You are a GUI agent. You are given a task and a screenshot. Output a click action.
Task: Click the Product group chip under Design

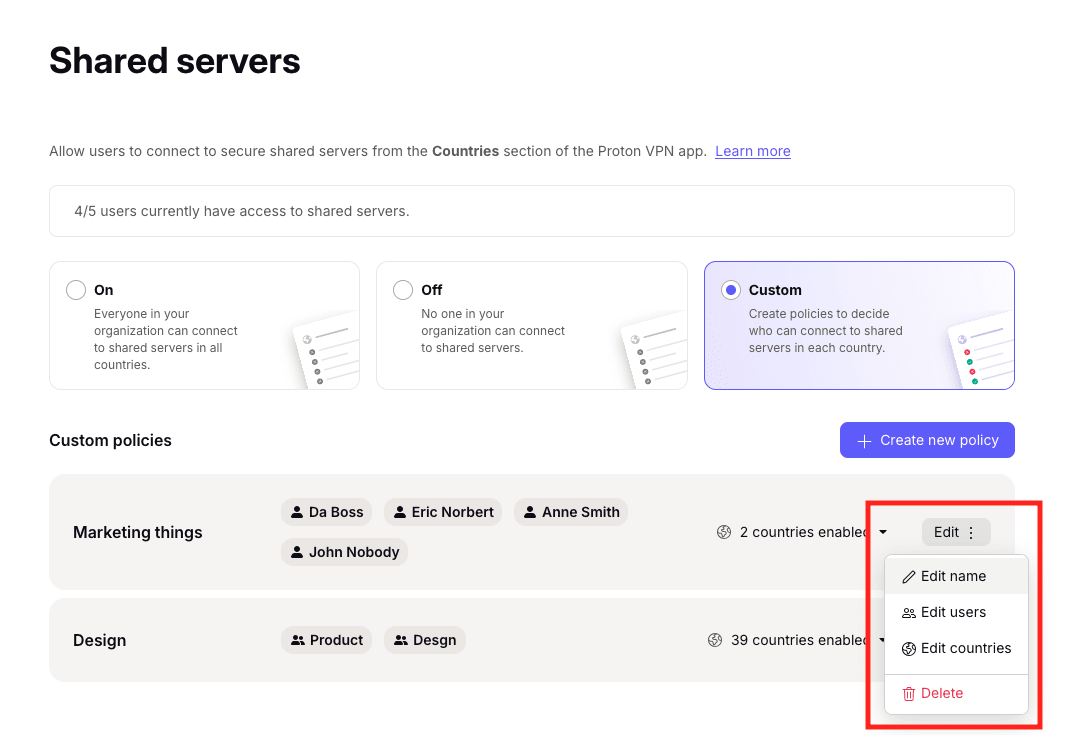point(326,640)
